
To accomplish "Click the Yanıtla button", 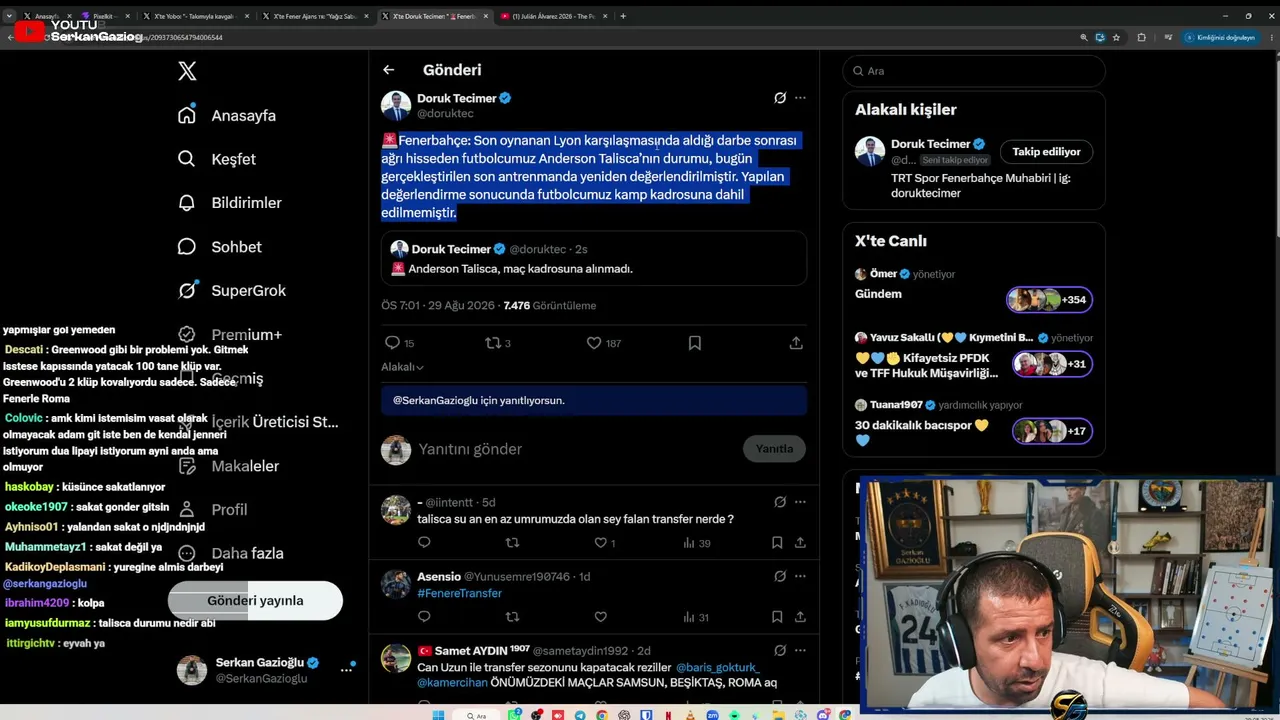I will (x=774, y=449).
